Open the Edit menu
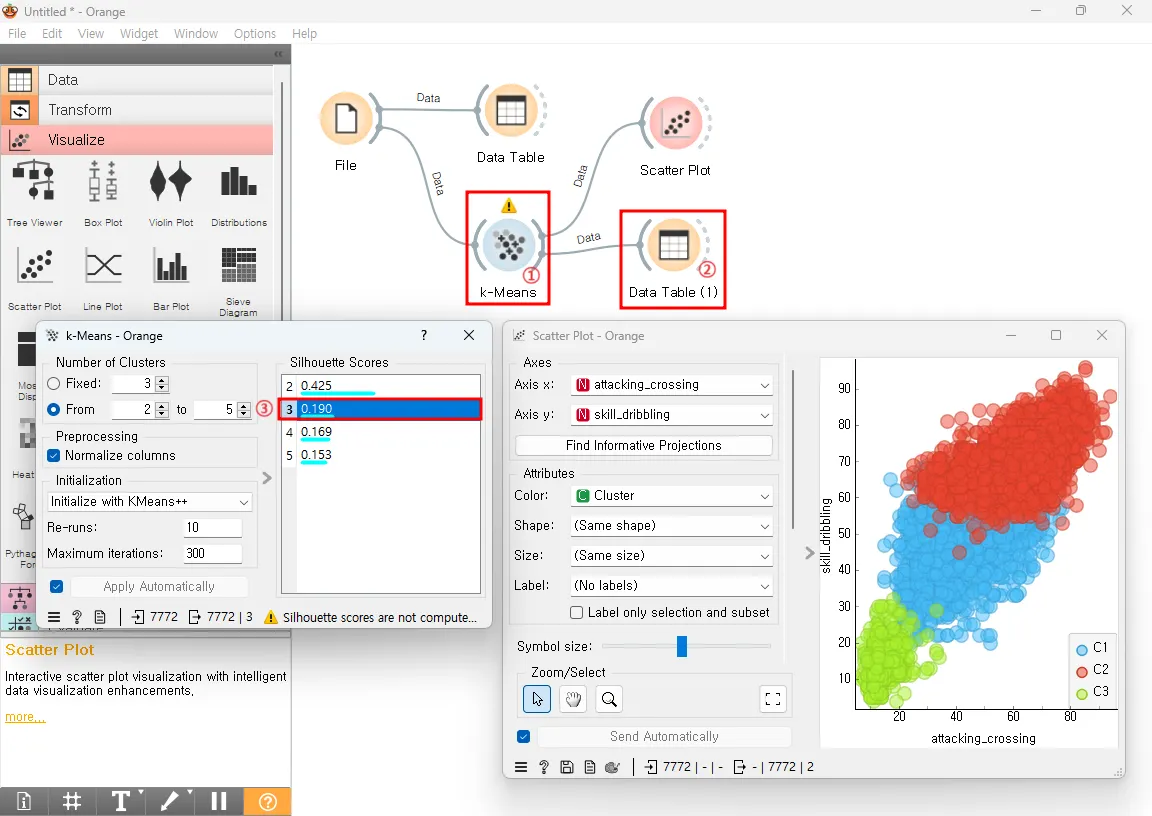The width and height of the screenshot is (1152, 816). 51,34
